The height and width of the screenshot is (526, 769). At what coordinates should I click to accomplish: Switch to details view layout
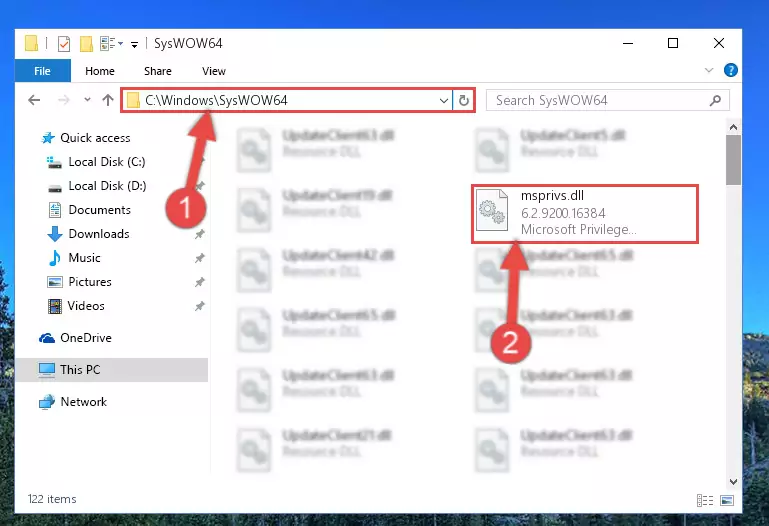point(705,500)
